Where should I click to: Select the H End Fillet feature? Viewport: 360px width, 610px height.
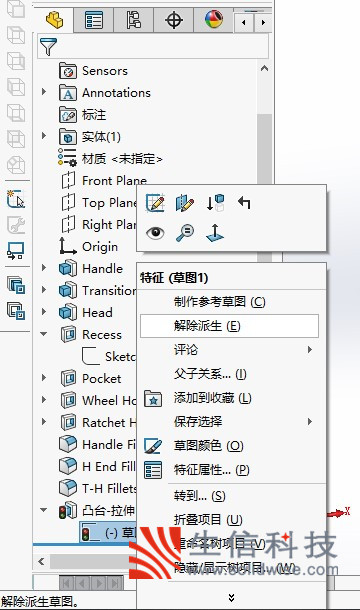click(97, 466)
